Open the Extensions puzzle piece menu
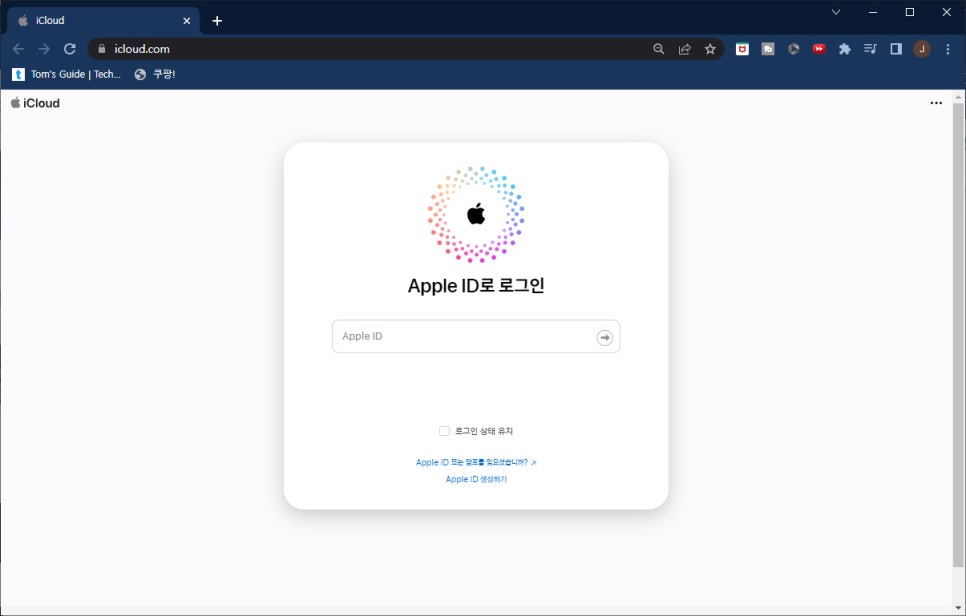The image size is (966, 616). pyautogui.click(x=845, y=49)
